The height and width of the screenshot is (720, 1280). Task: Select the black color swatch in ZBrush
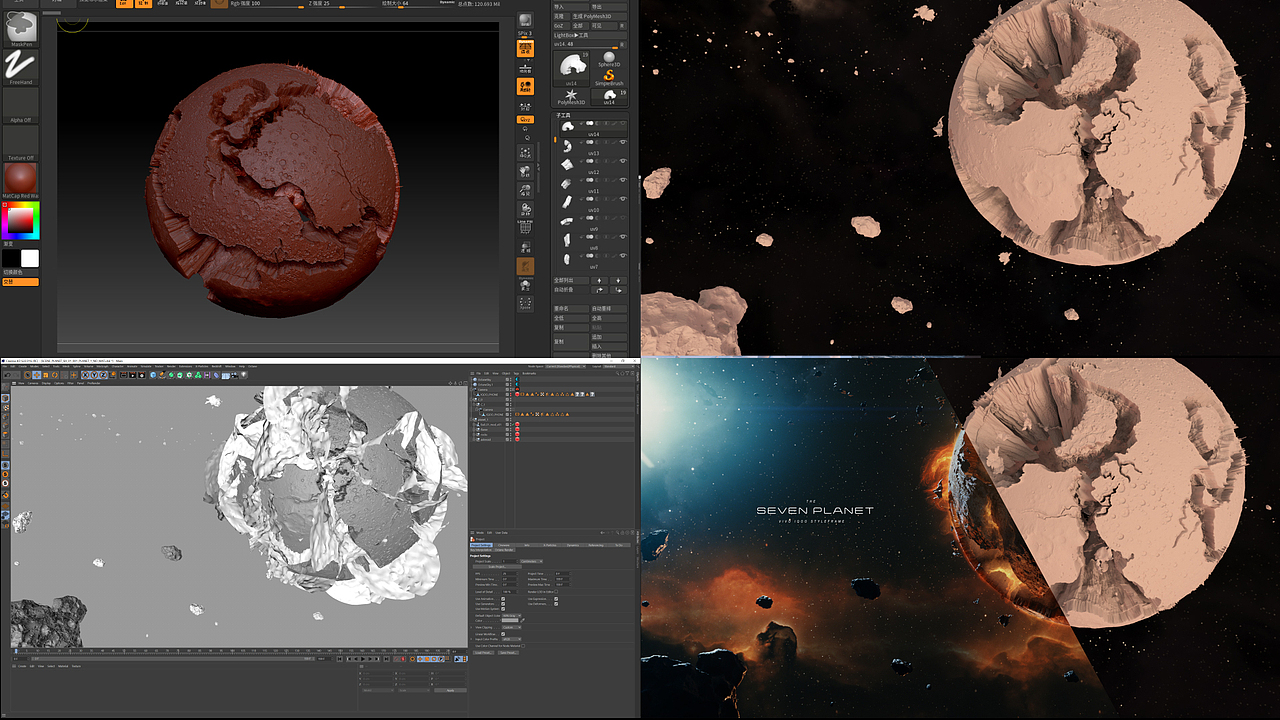(x=11, y=258)
